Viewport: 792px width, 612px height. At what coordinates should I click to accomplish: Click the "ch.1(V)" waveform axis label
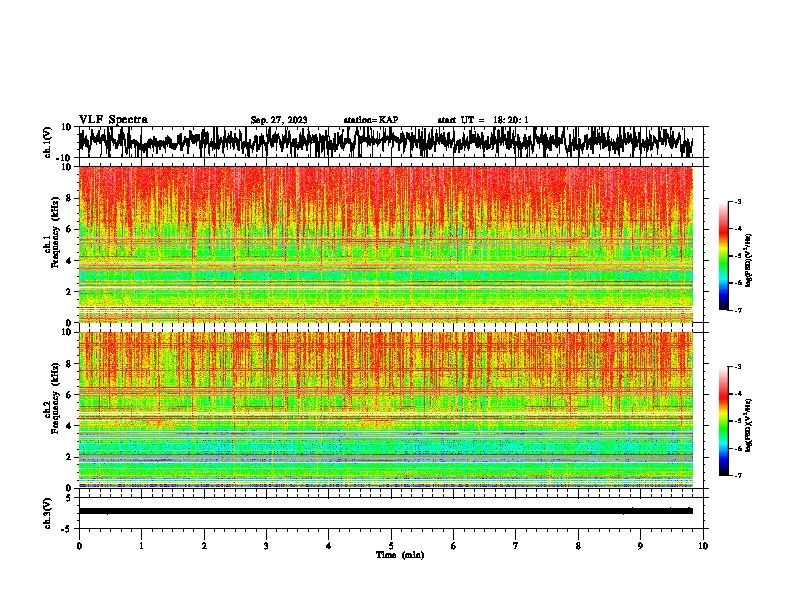coord(48,142)
